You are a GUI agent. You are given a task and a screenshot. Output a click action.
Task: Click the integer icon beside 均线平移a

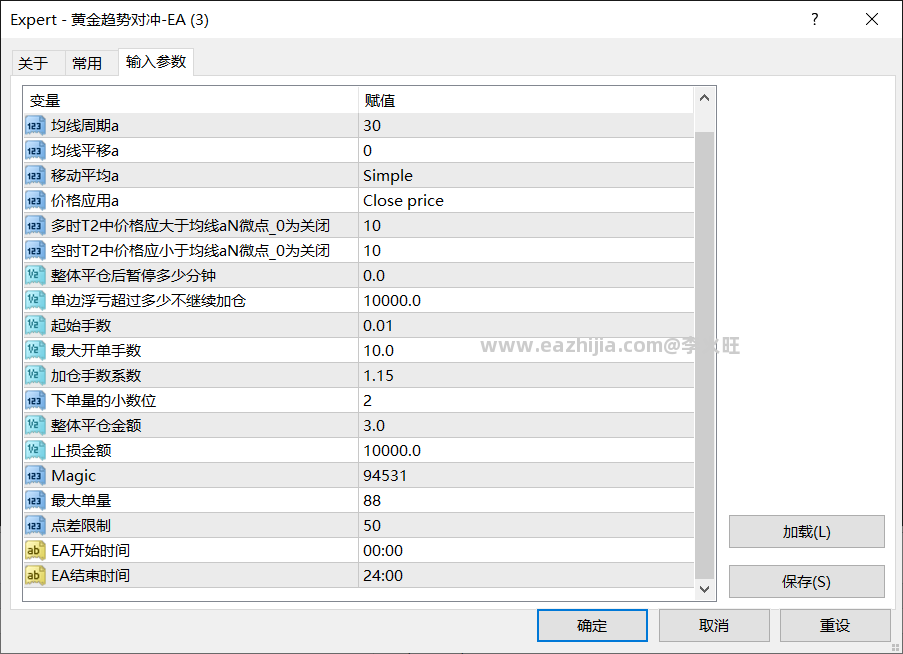coord(35,150)
